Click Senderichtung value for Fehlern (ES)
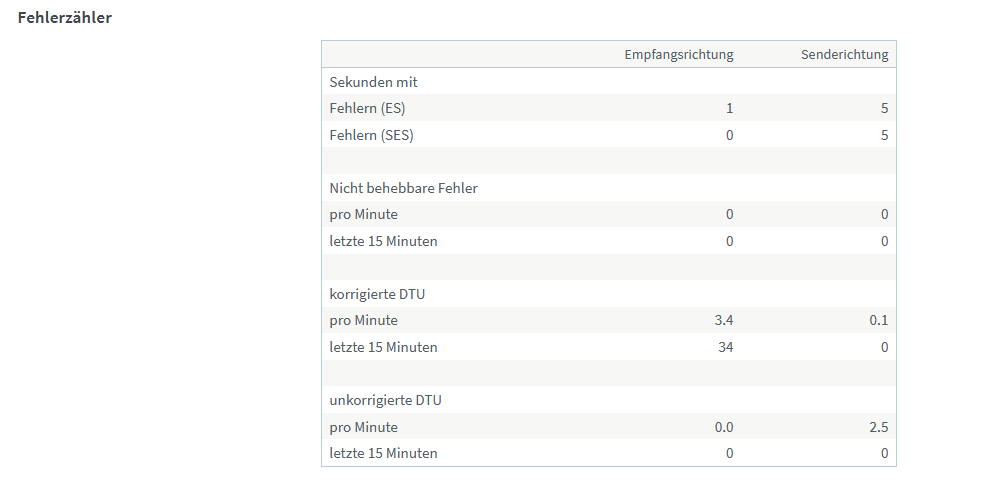 point(884,108)
